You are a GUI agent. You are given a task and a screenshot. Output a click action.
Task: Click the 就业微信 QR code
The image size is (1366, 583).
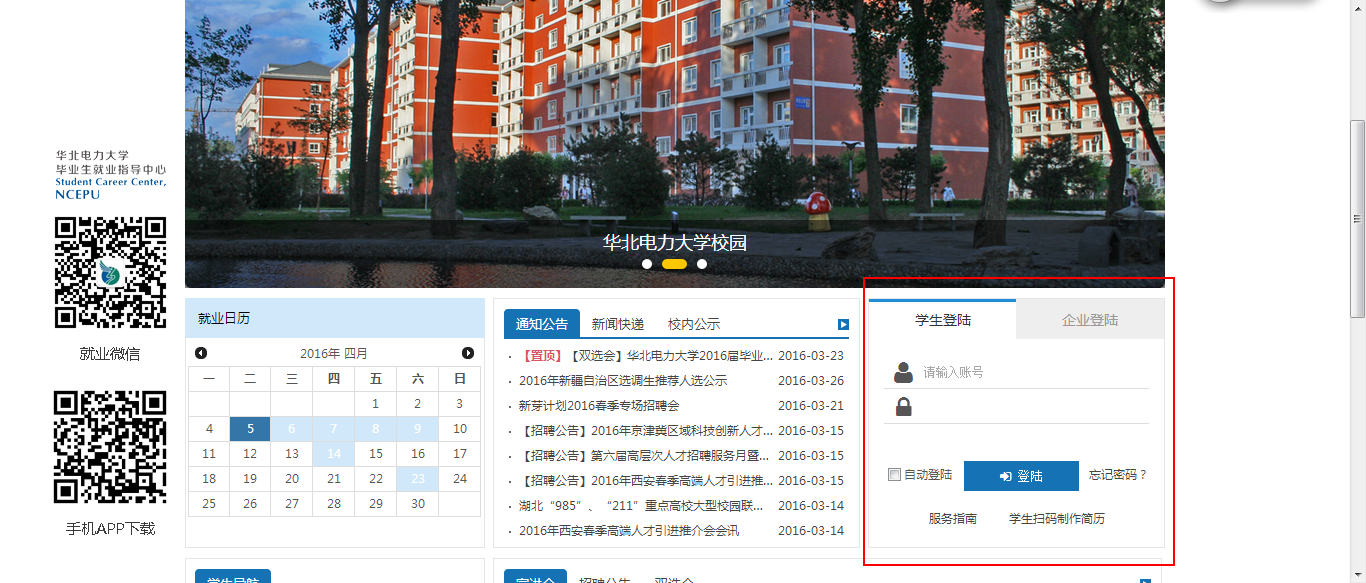pos(110,273)
